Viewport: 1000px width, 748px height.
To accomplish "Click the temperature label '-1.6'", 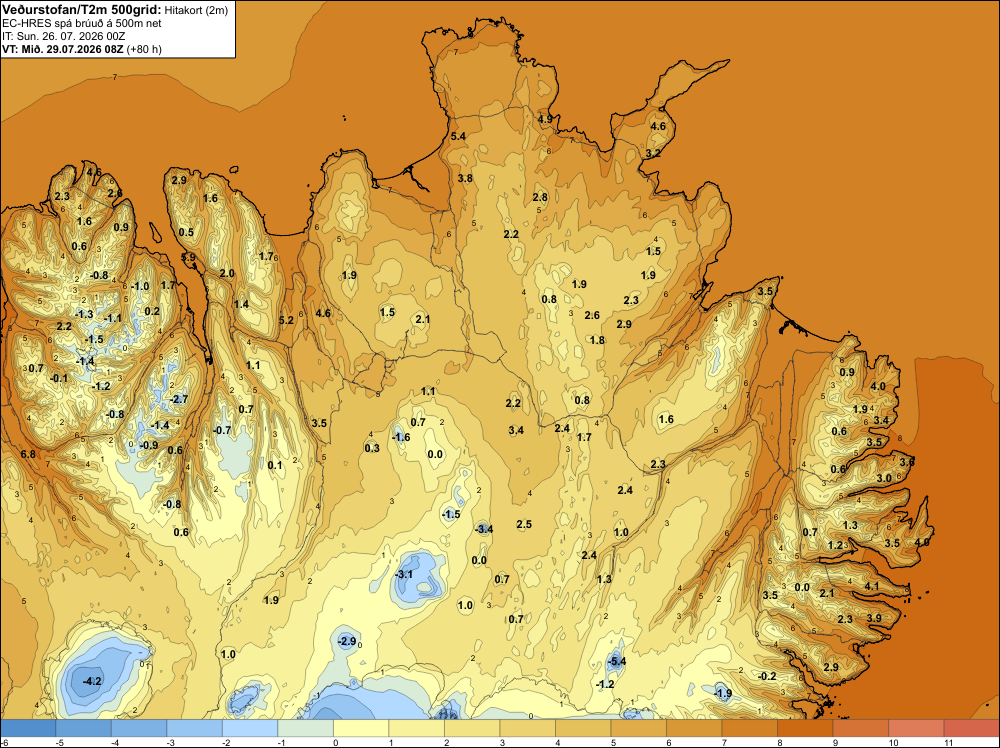I will click(401, 437).
